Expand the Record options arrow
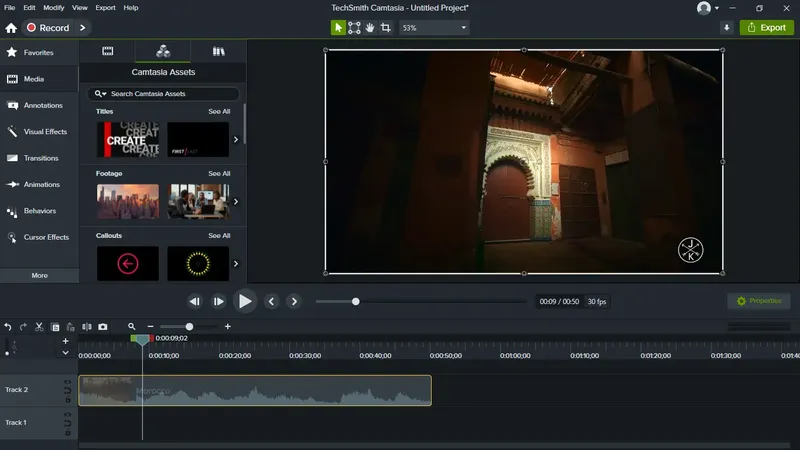This screenshot has height=450, width=800. click(82, 28)
